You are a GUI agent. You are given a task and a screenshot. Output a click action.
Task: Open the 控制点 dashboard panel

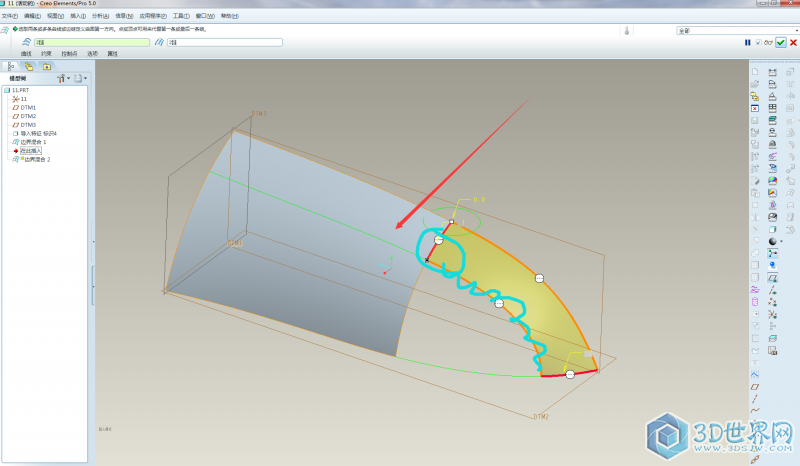click(x=69, y=54)
